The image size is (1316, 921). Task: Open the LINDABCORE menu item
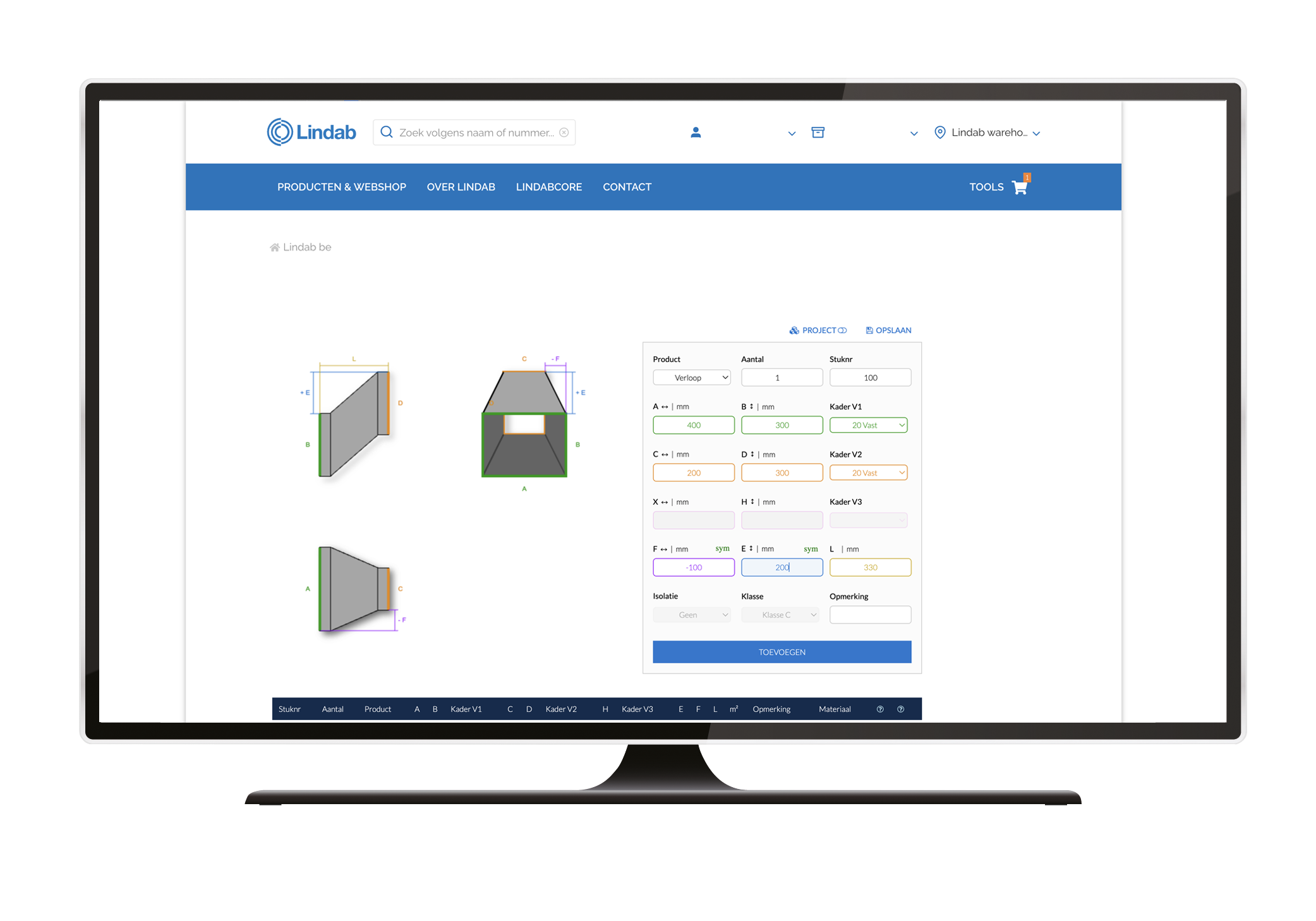tap(548, 187)
